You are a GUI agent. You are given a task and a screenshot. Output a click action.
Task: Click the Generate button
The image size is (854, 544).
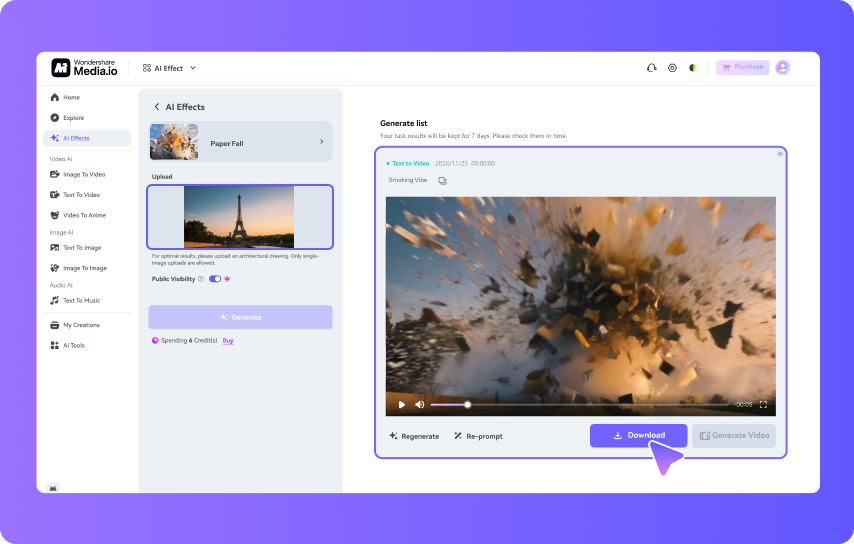click(x=241, y=317)
